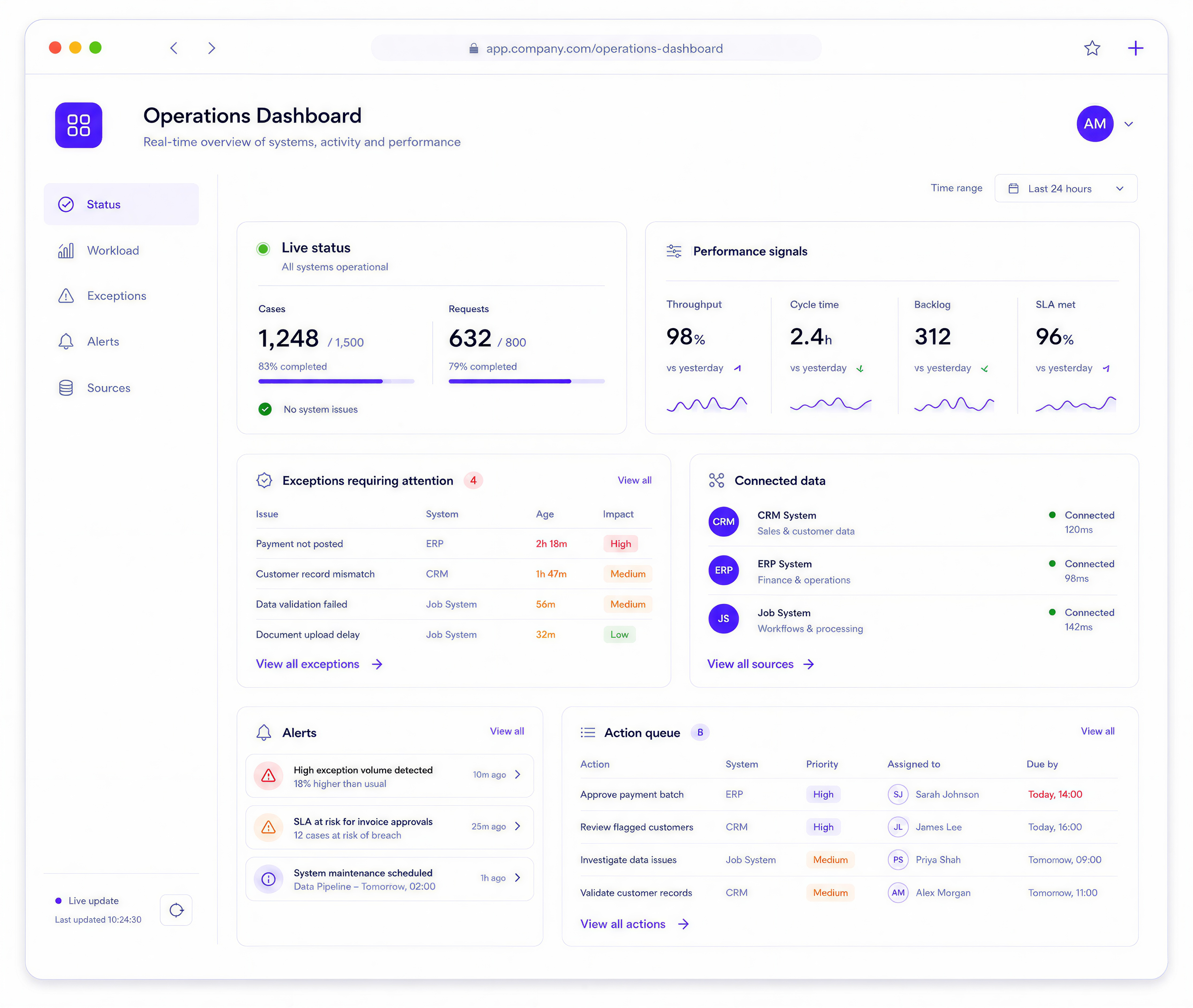Screen dimensions: 1193x1008
Task: Click the SLA met trend up arrow
Action: [x=1106, y=369]
